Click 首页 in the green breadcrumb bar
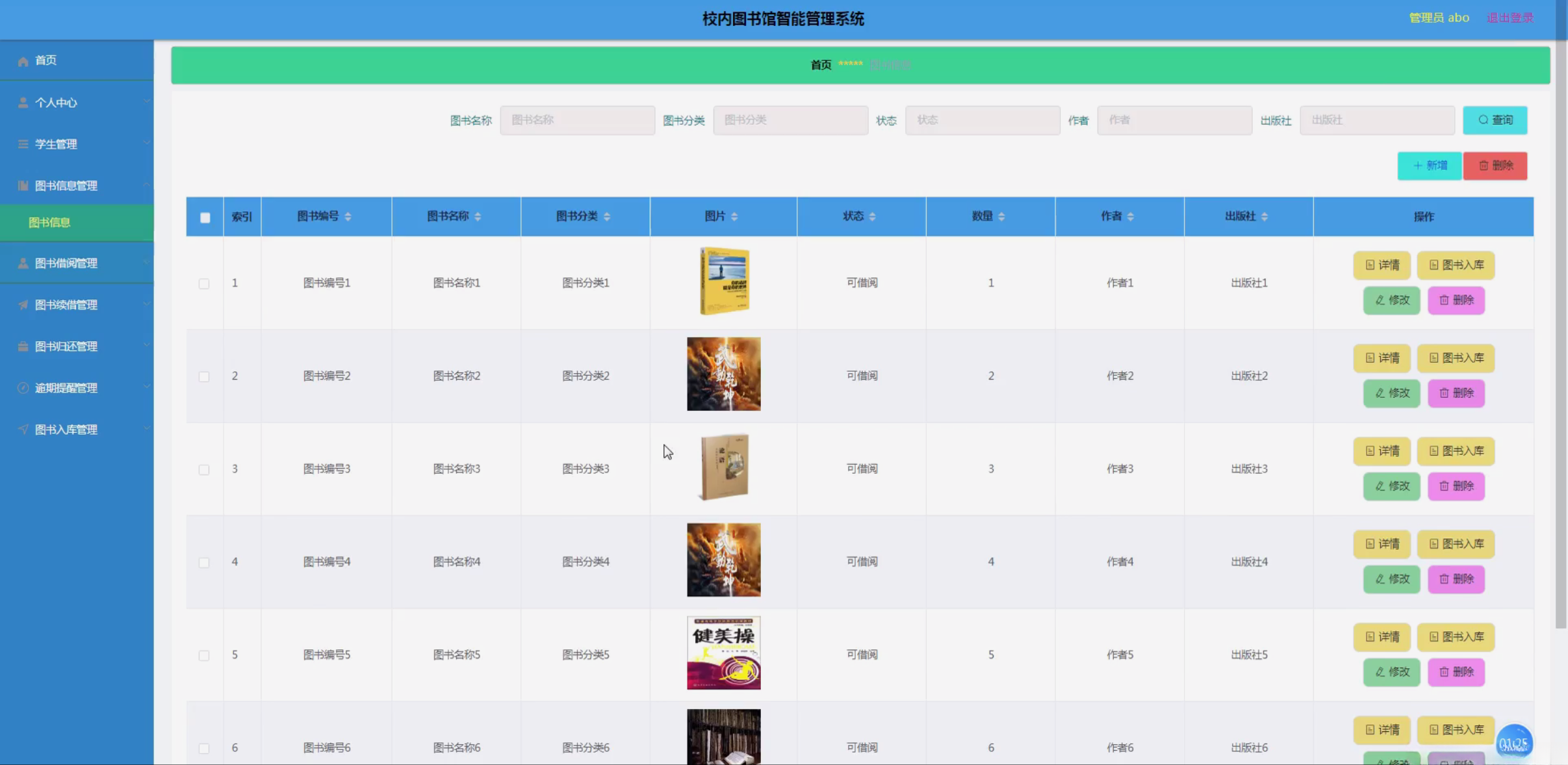Image resolution: width=1568 pixels, height=765 pixels. click(x=821, y=65)
